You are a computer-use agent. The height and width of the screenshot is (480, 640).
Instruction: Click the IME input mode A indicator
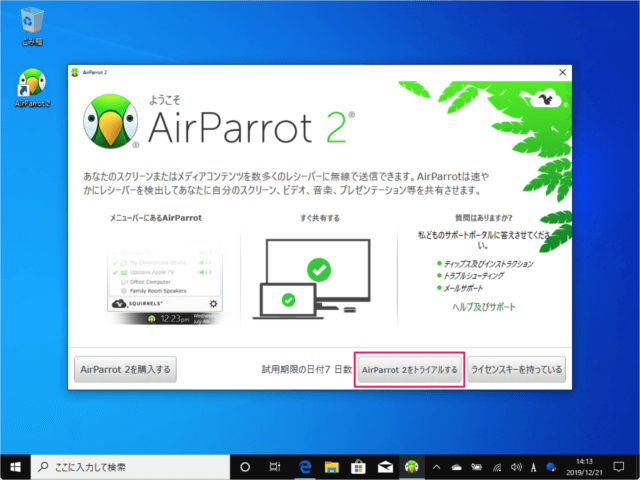pyautogui.click(x=533, y=467)
